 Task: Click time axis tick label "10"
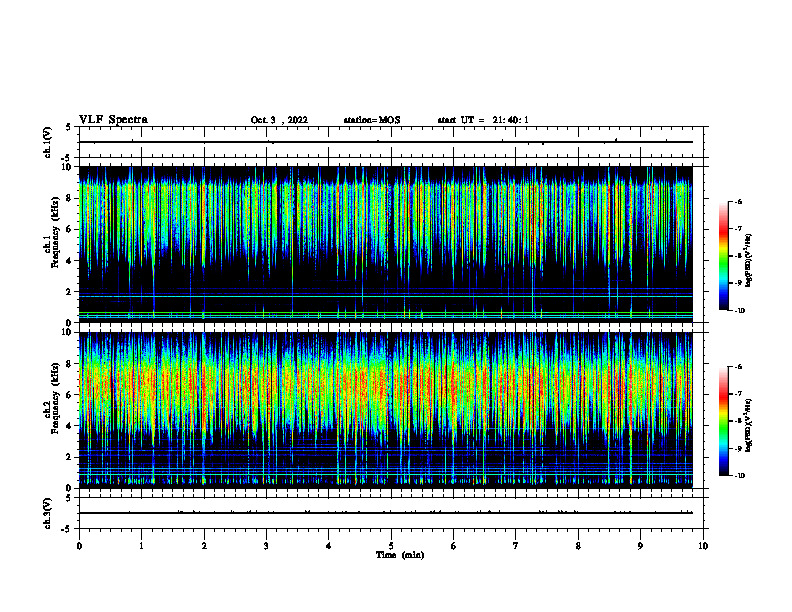(x=703, y=546)
